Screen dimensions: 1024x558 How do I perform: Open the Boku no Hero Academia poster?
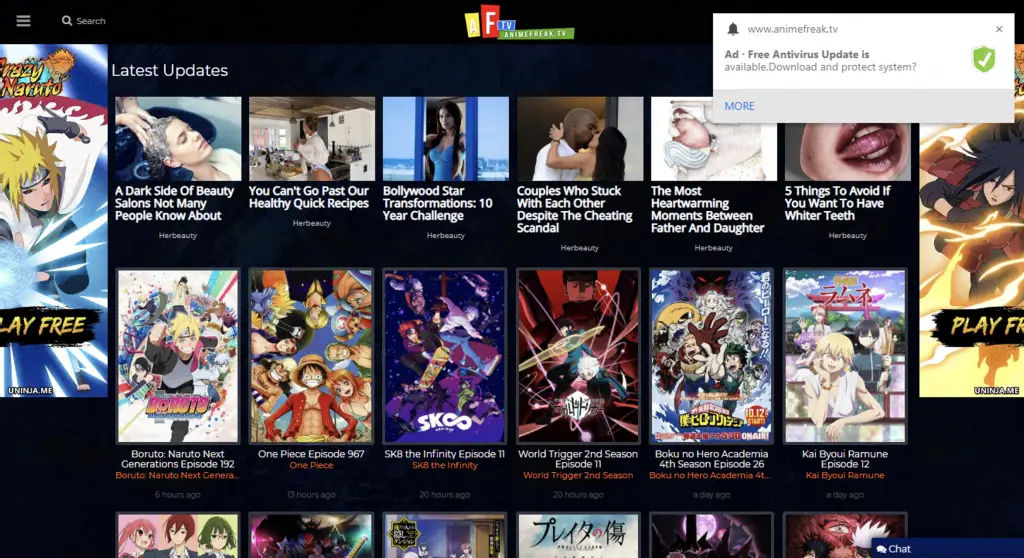711,356
